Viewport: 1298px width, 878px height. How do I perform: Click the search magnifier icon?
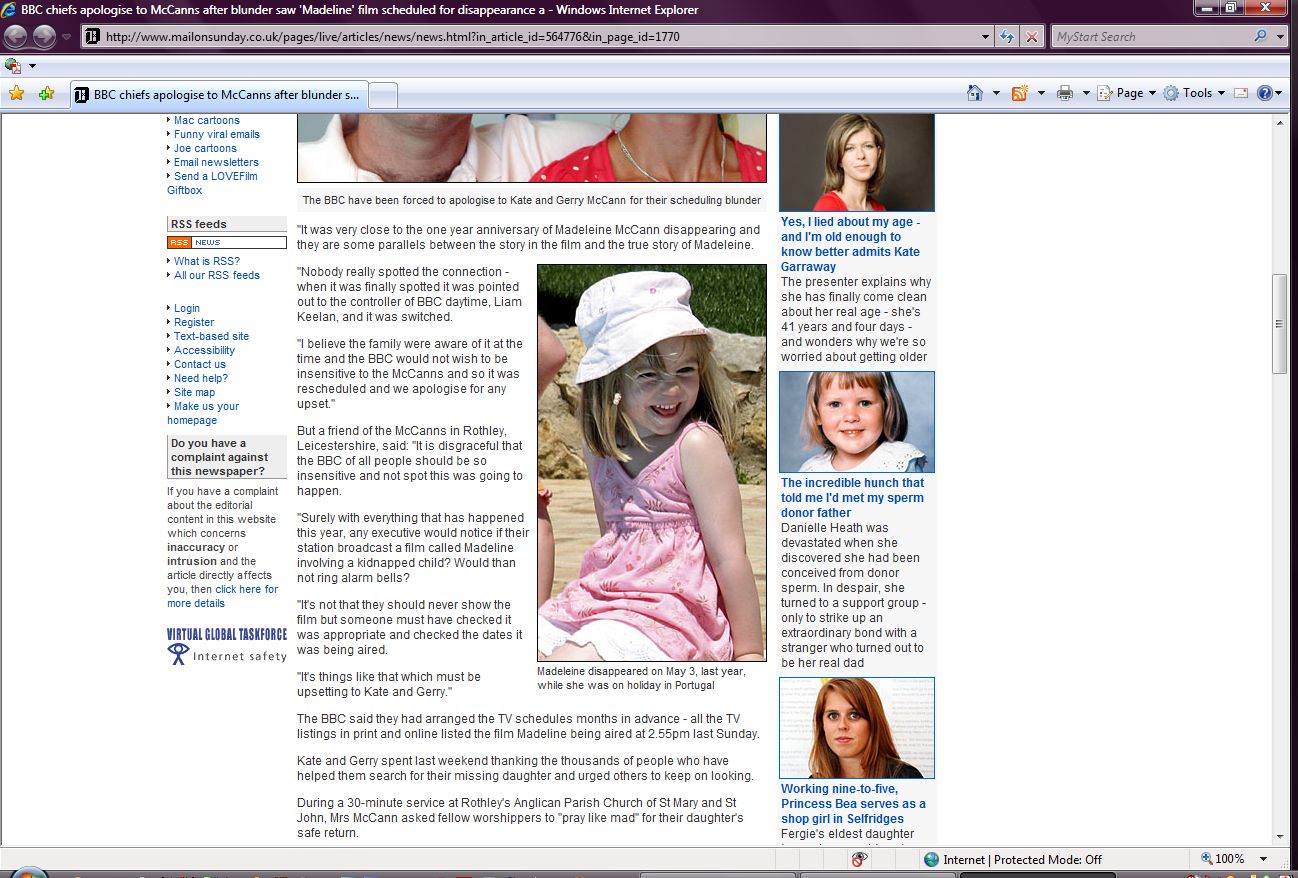pos(1260,37)
